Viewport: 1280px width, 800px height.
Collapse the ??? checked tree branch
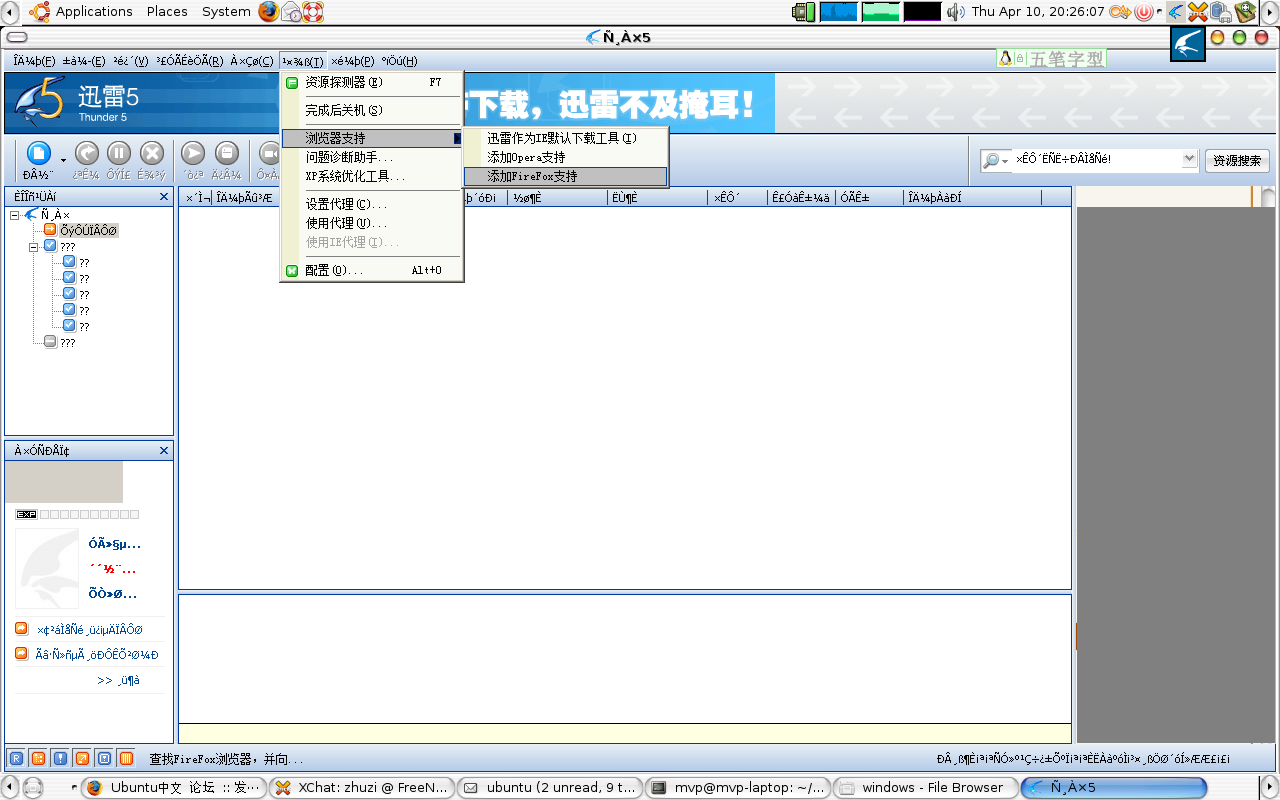pos(34,246)
